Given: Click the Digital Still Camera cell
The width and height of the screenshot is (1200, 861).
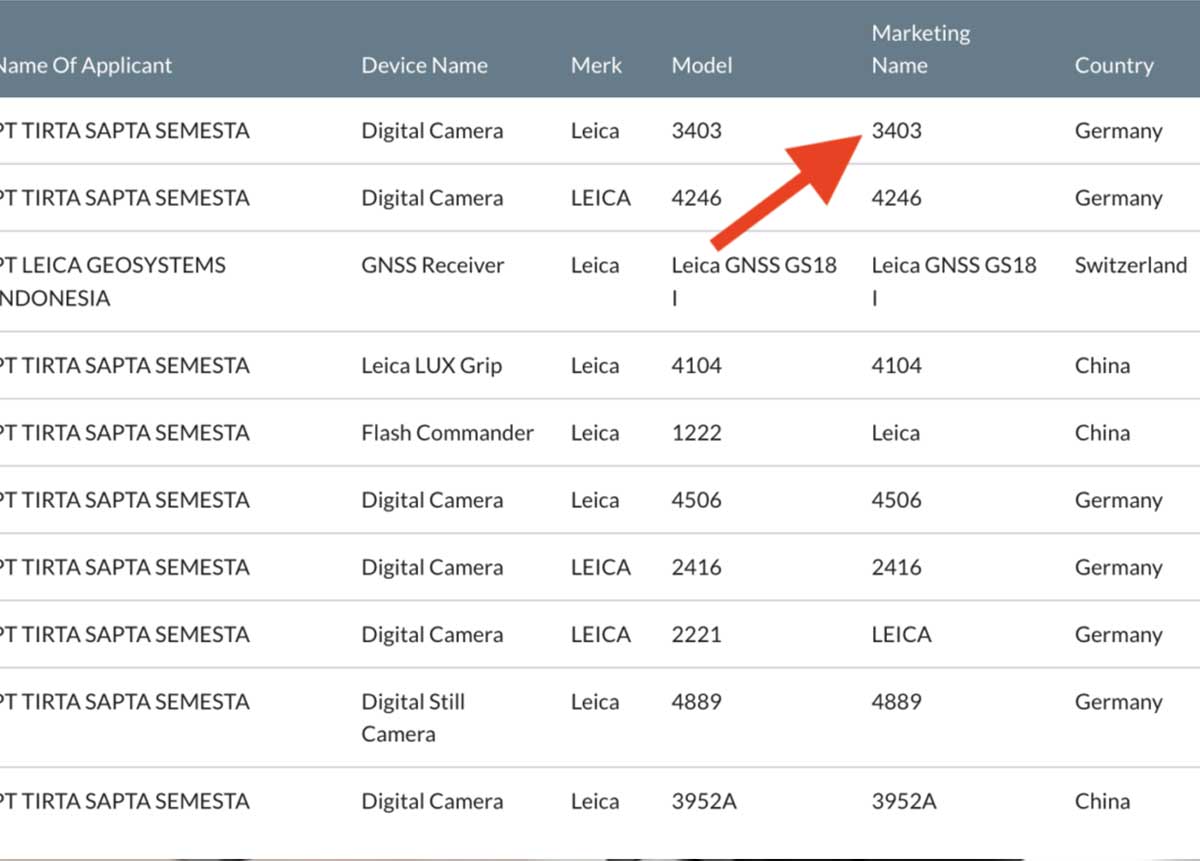Looking at the screenshot, I should pos(413,718).
